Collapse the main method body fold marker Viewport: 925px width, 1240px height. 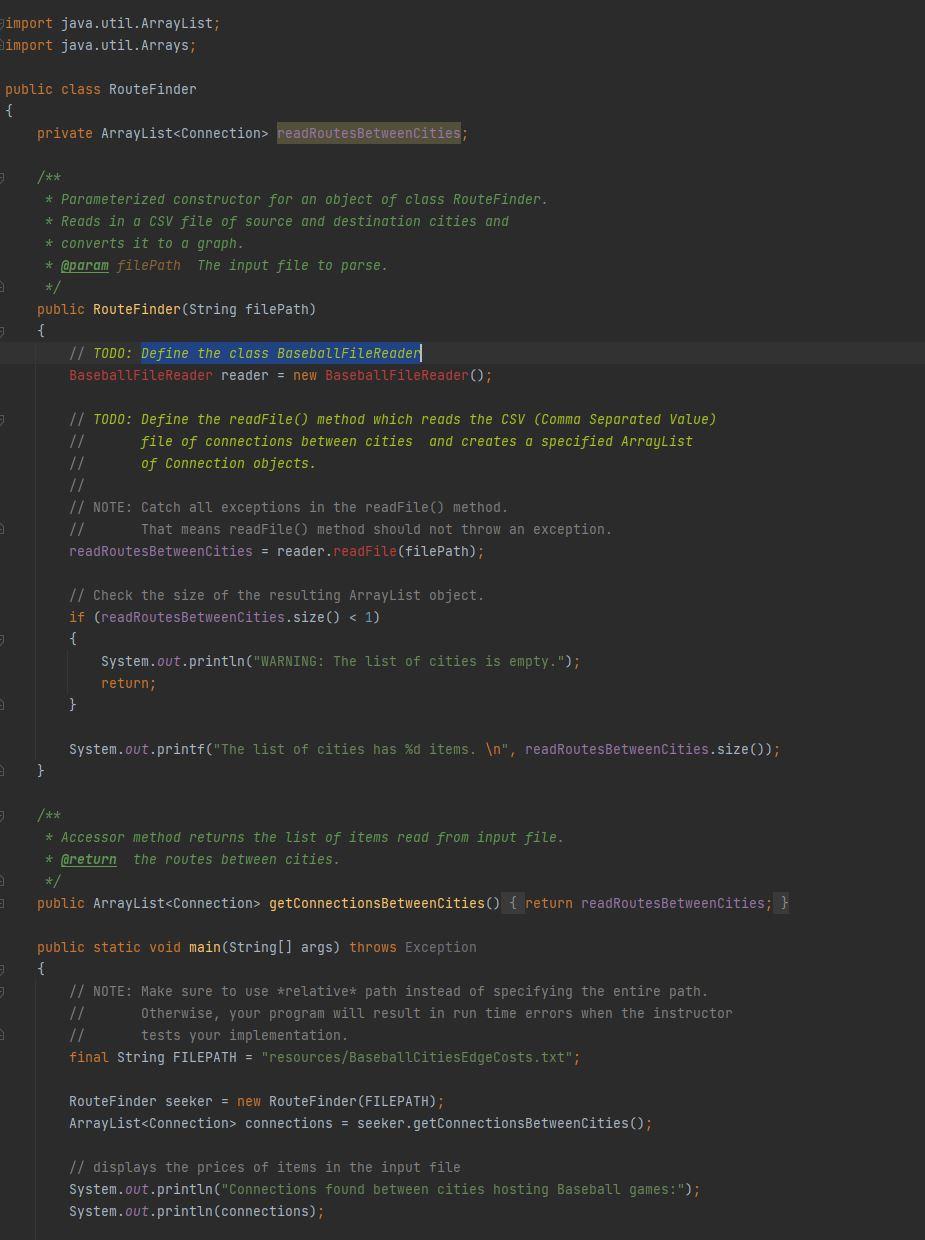point(2,969)
